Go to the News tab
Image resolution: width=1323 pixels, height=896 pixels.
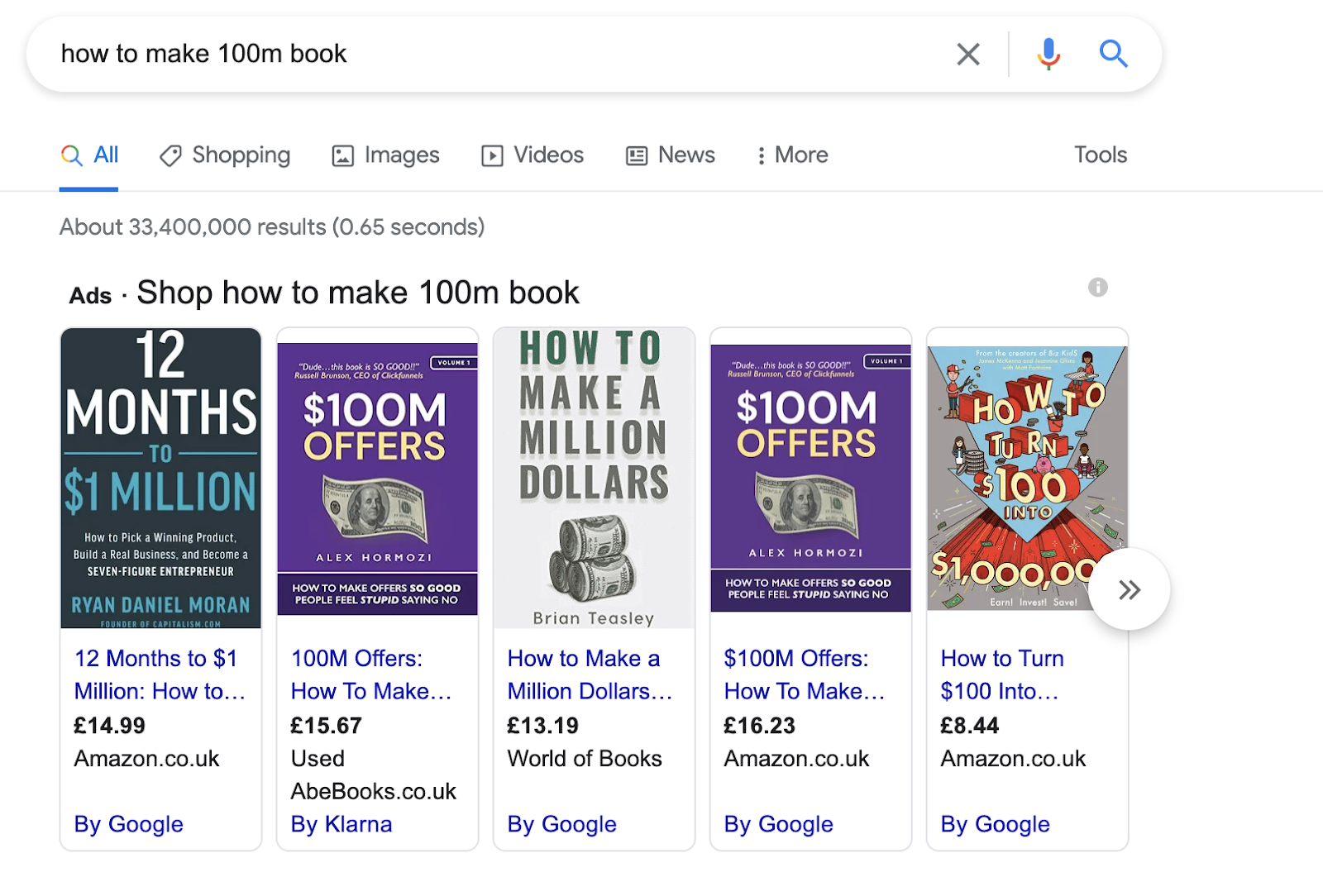pos(671,155)
